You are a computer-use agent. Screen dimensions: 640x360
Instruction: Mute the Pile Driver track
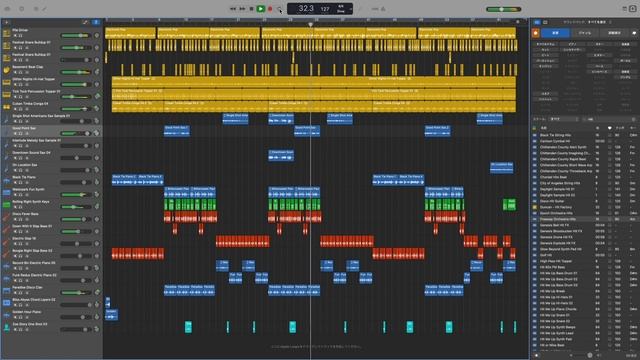coord(15,36)
